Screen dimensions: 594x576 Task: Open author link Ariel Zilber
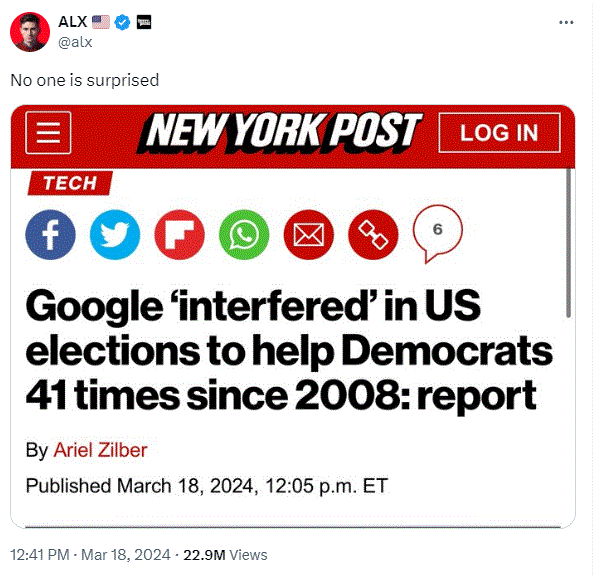[x=100, y=450]
